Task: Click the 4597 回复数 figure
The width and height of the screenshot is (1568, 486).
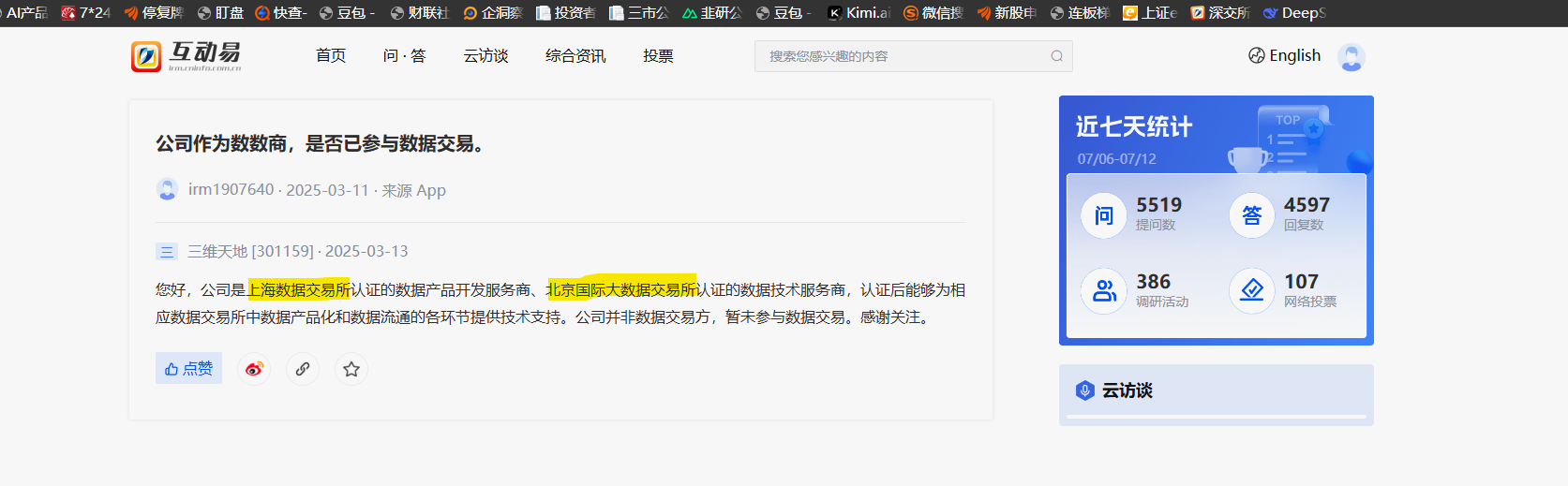Action: point(1307,205)
